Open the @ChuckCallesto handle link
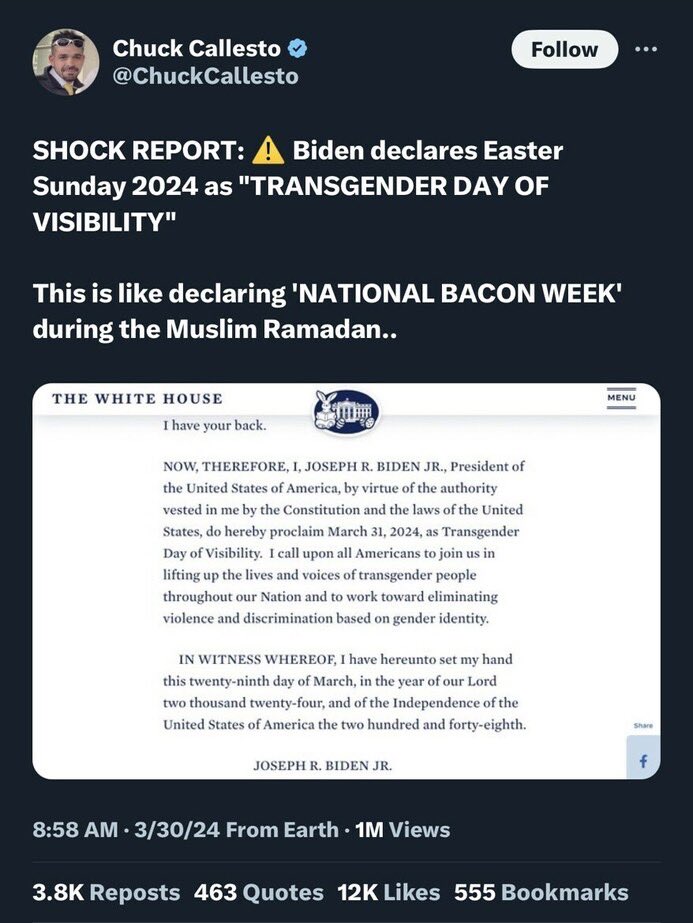 (x=205, y=76)
